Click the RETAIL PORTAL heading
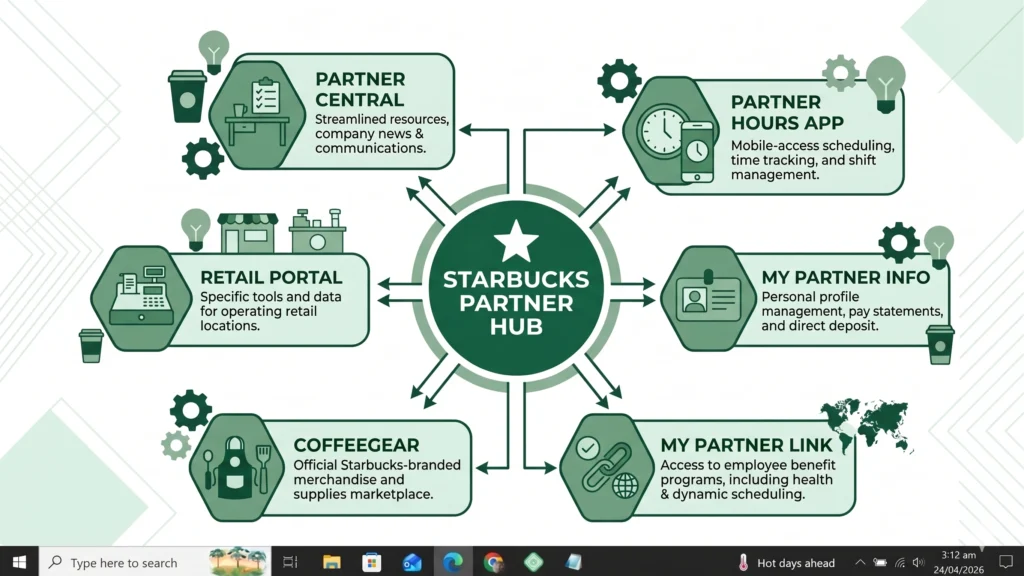 (271, 278)
